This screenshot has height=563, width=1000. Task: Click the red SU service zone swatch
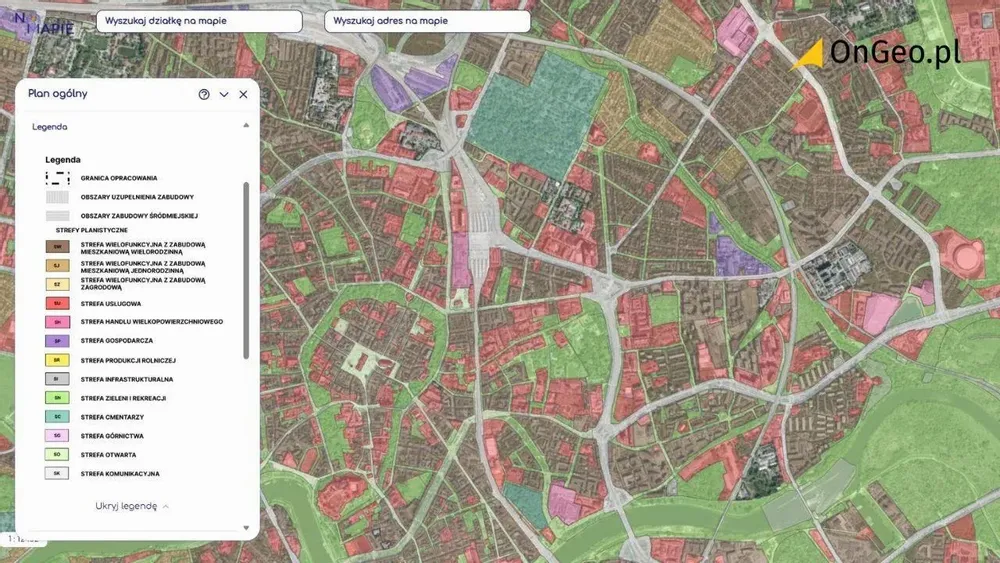click(x=57, y=303)
